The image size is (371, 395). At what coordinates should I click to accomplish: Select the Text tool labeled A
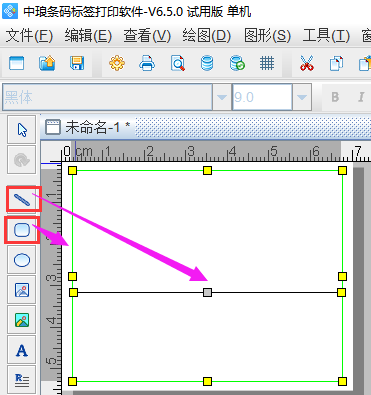click(x=22, y=350)
